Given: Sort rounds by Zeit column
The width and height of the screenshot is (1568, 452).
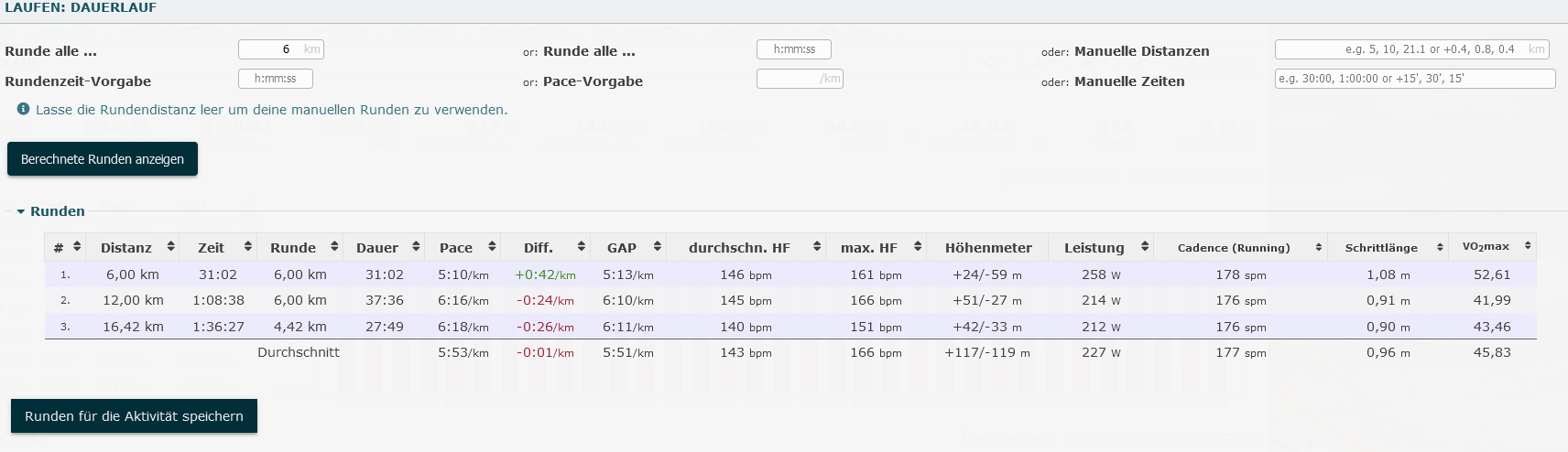Looking at the screenshot, I should [247, 247].
